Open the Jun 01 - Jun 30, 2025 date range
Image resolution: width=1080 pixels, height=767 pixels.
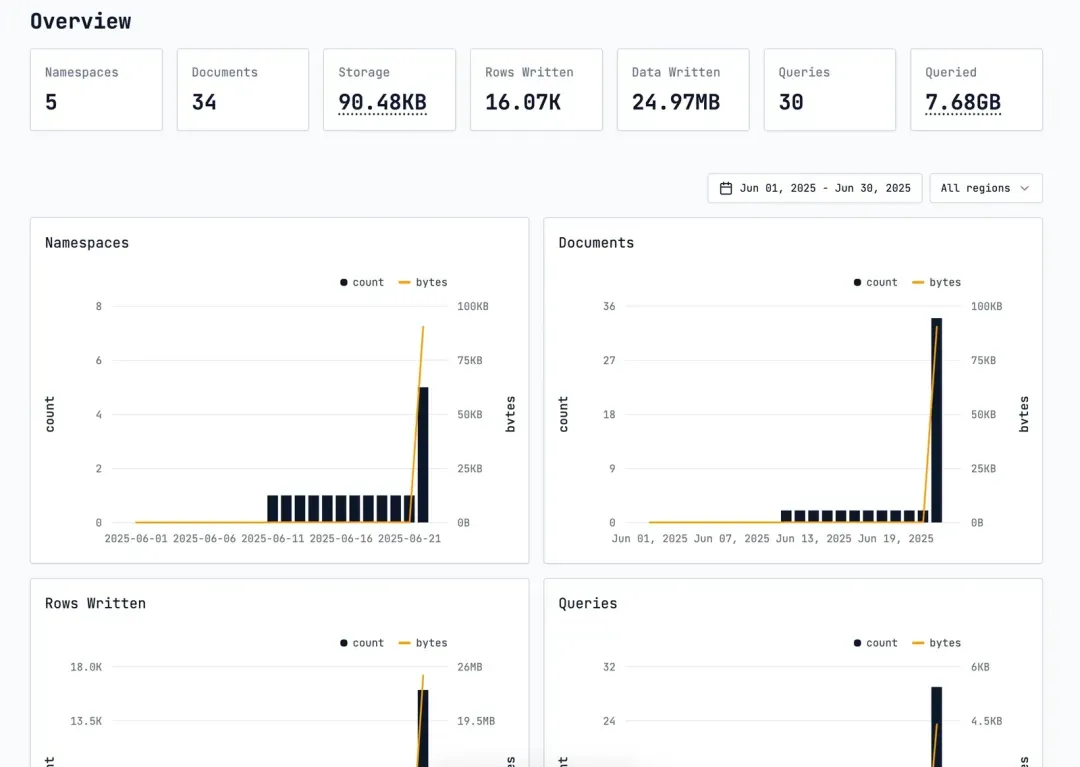click(815, 188)
